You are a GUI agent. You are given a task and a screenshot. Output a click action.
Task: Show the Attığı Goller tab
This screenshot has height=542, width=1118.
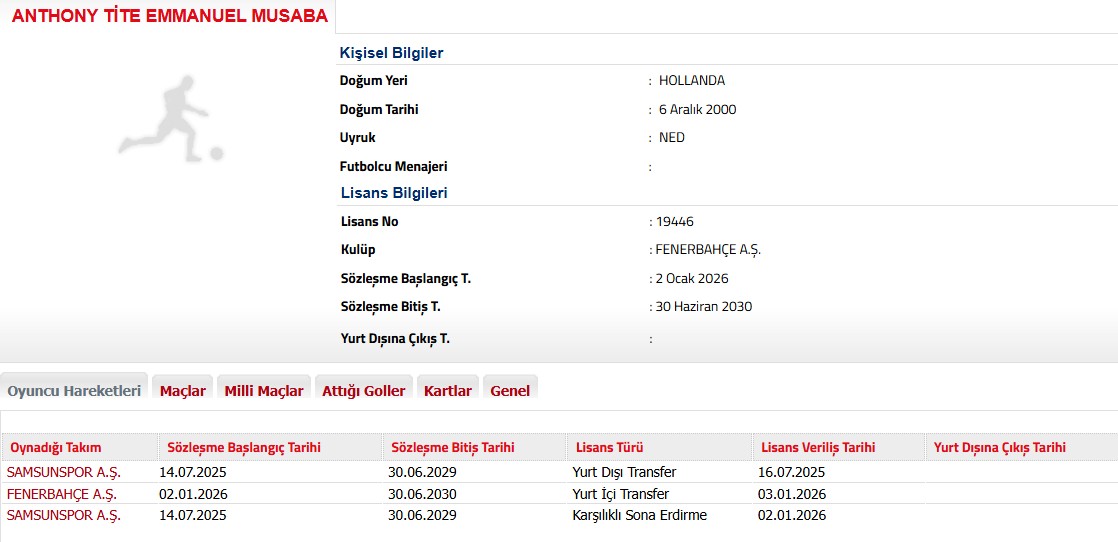[x=363, y=391]
